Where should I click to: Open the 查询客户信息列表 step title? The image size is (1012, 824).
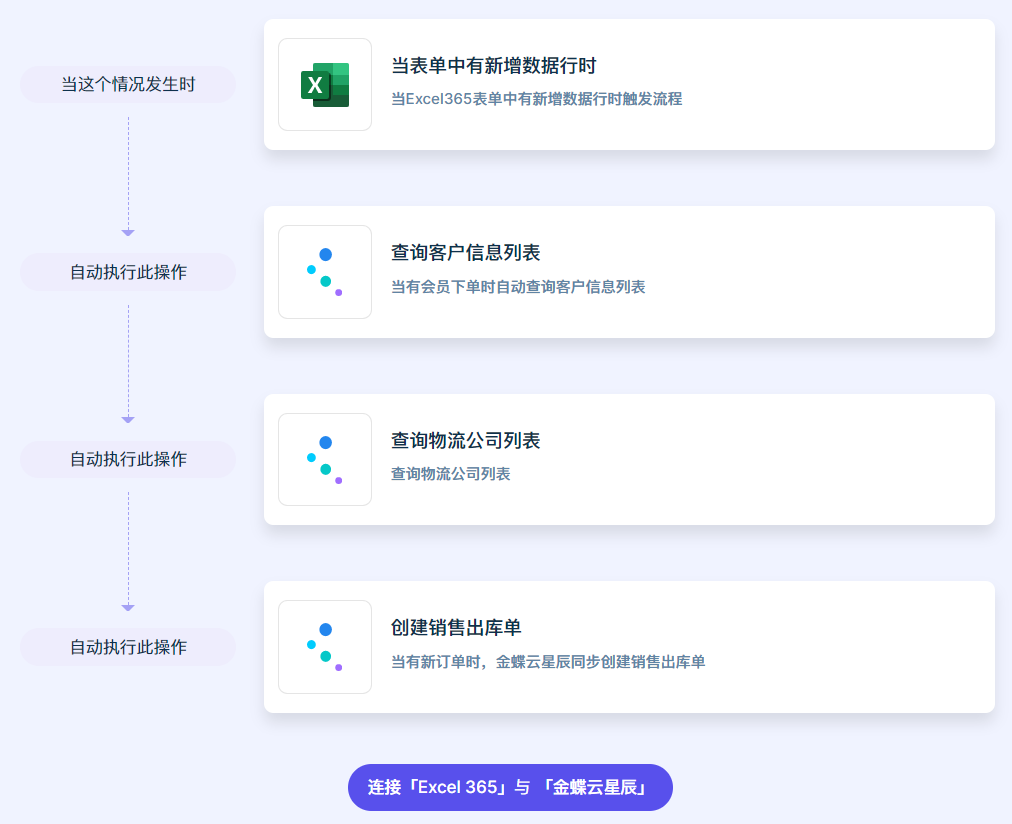(465, 254)
